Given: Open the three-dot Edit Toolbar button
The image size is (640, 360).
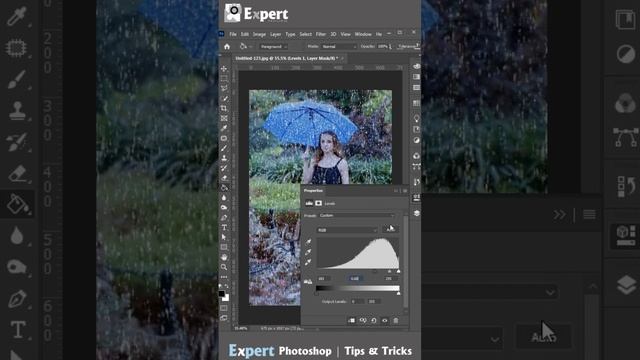Looking at the screenshot, I should coord(224,277).
